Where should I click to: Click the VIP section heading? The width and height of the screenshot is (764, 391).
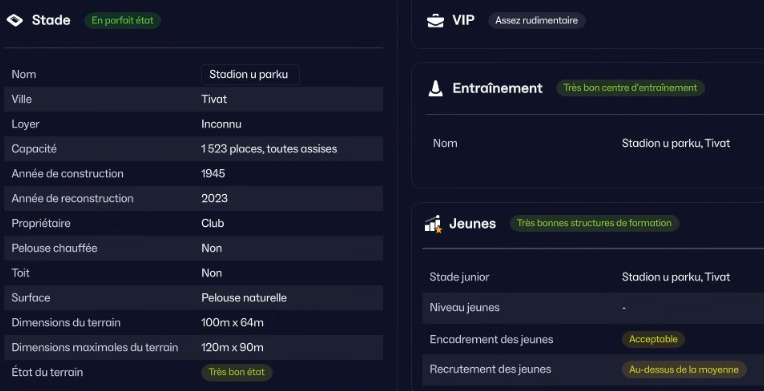coord(463,20)
